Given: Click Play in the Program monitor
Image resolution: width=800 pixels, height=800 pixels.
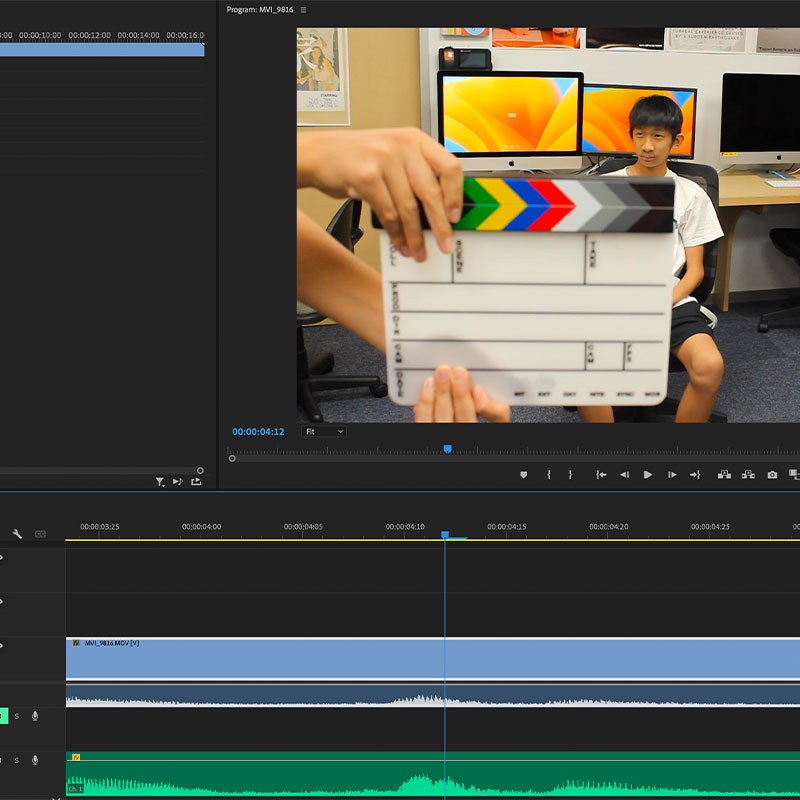Looking at the screenshot, I should 648,475.
